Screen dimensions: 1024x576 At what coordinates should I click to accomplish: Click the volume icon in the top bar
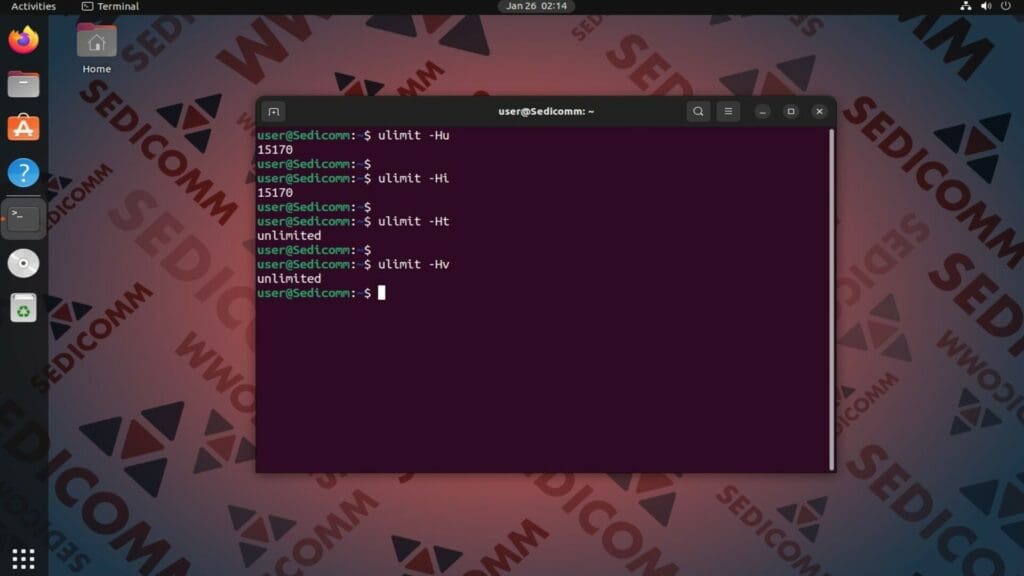986,6
